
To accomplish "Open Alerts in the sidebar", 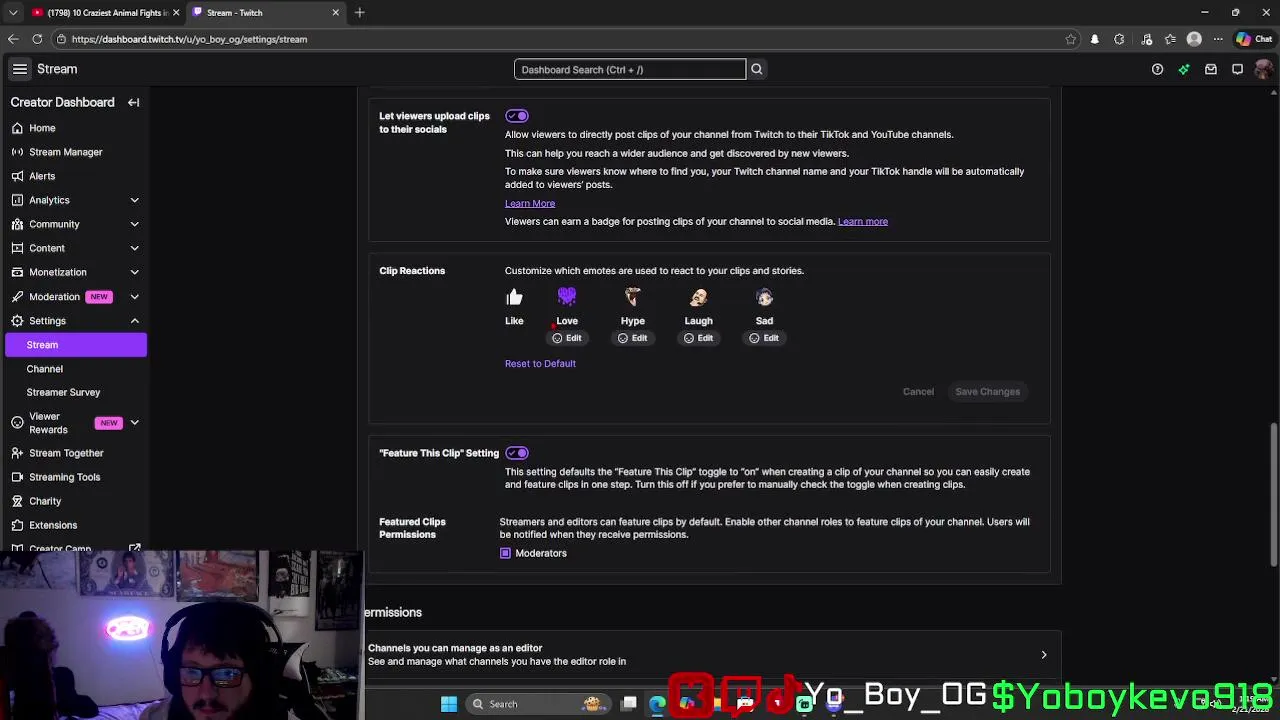I will pos(75,176).
